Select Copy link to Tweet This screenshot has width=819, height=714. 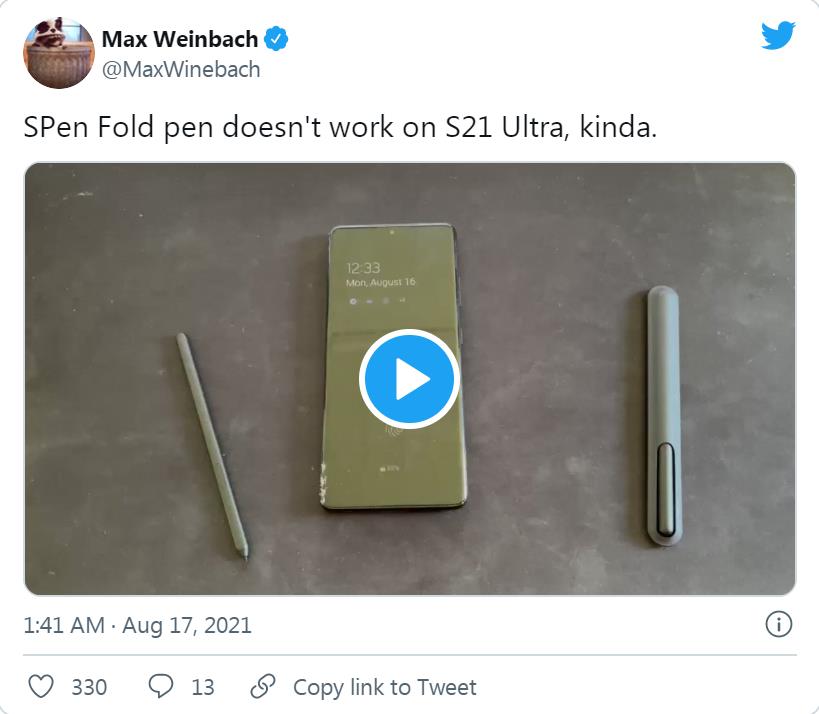384,687
